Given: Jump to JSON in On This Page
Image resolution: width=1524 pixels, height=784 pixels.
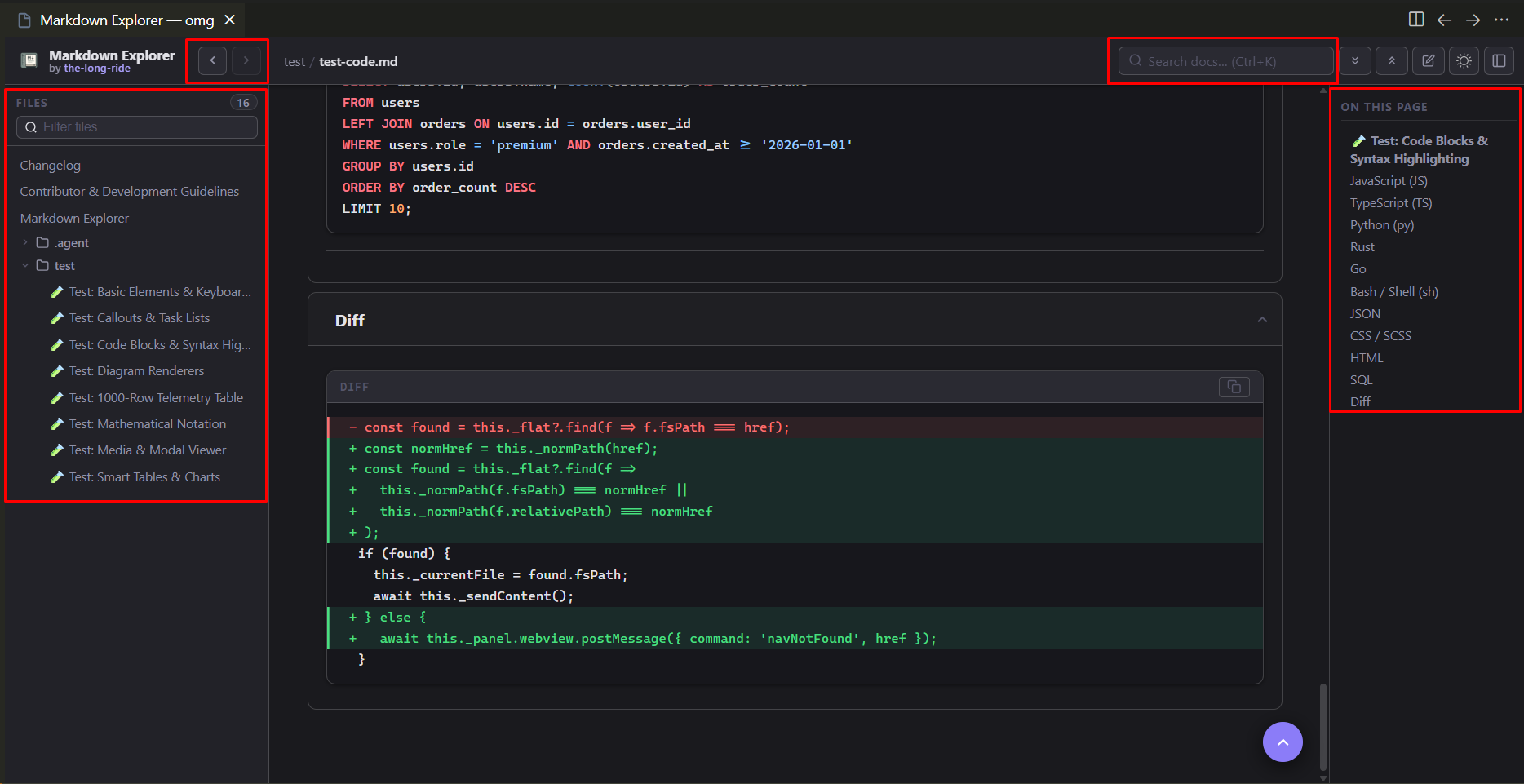Looking at the screenshot, I should coord(1365,314).
